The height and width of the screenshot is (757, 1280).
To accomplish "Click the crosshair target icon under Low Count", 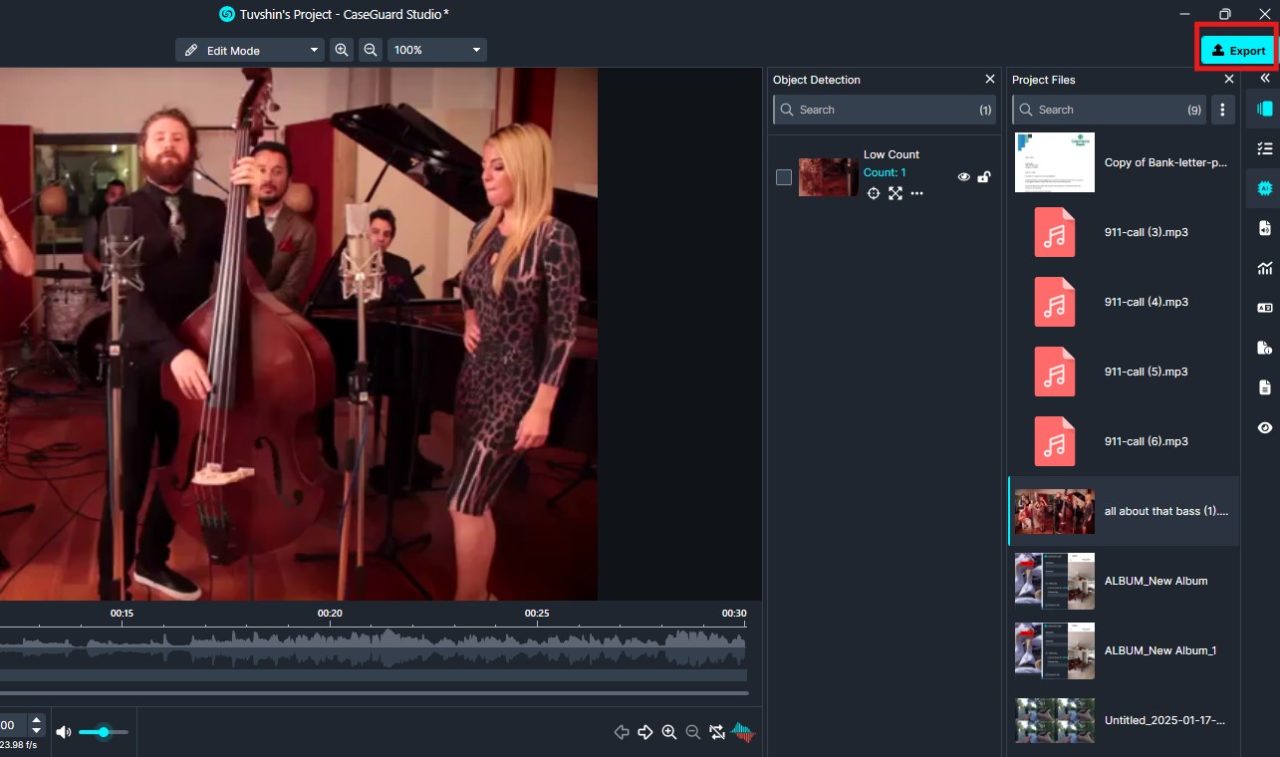I will (x=873, y=193).
